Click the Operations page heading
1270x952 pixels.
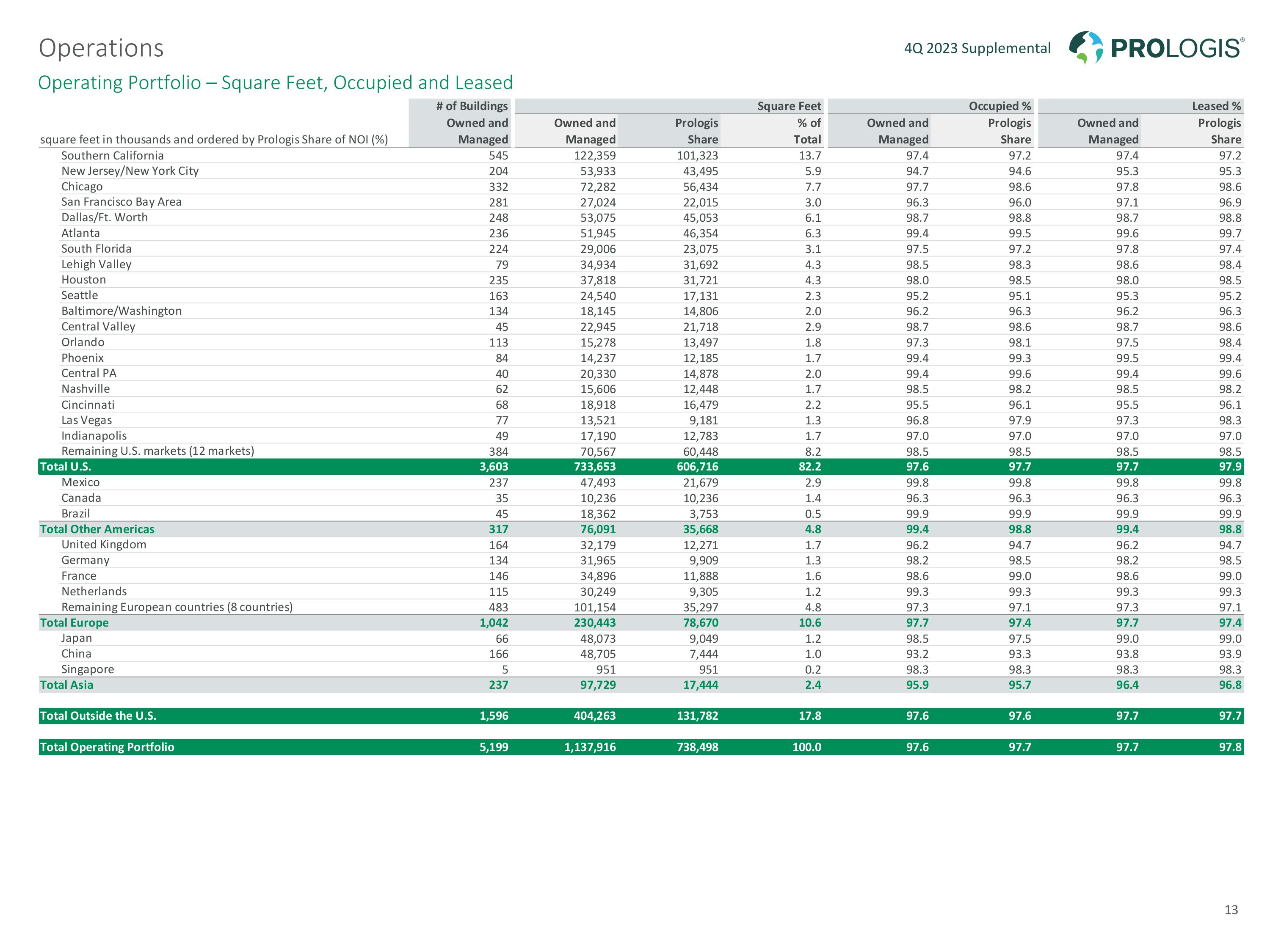[101, 48]
